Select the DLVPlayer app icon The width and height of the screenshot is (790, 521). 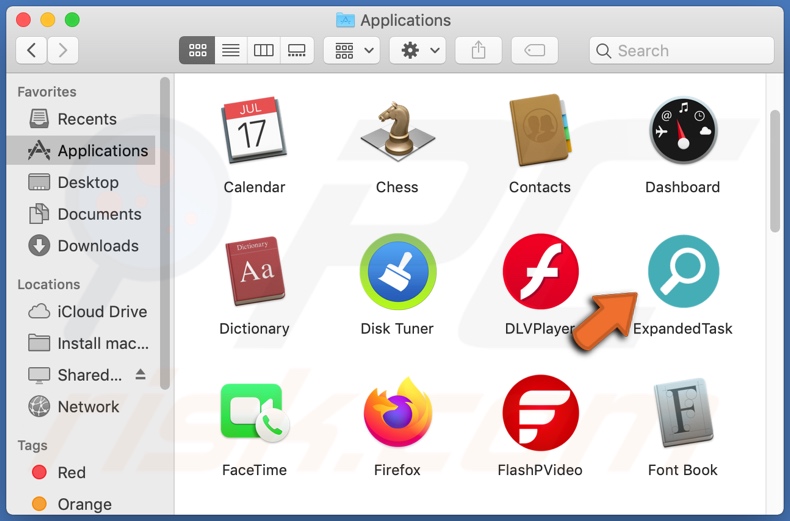[541, 271]
